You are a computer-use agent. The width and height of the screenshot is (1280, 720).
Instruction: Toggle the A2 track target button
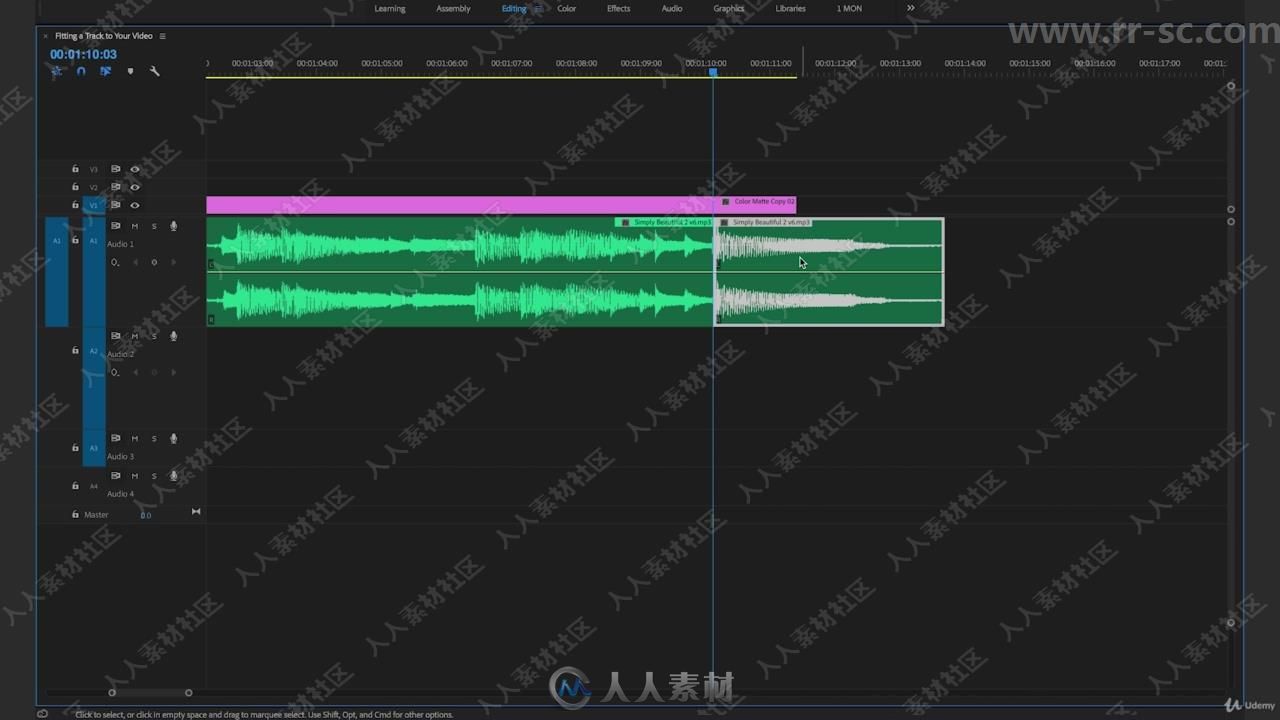(x=94, y=377)
